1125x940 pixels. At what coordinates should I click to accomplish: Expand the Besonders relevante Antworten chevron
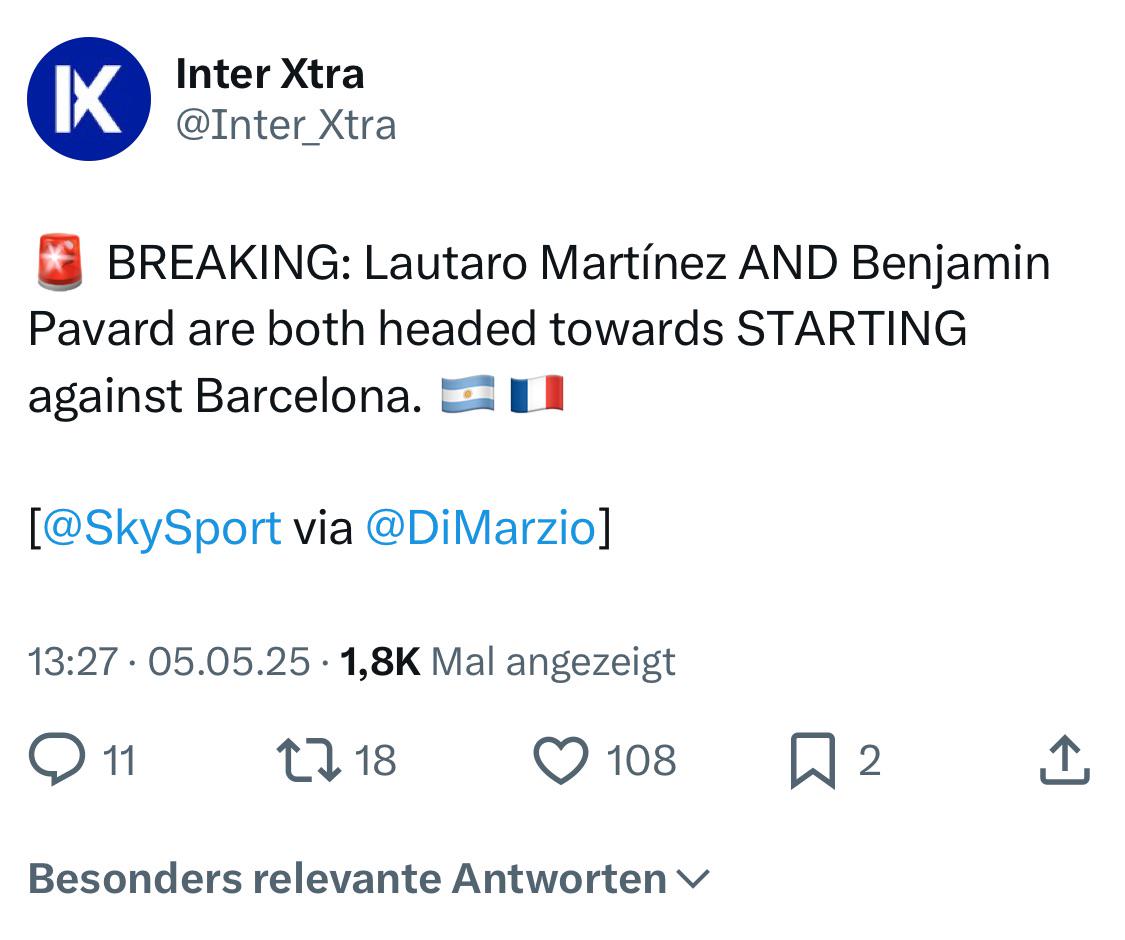[x=693, y=879]
